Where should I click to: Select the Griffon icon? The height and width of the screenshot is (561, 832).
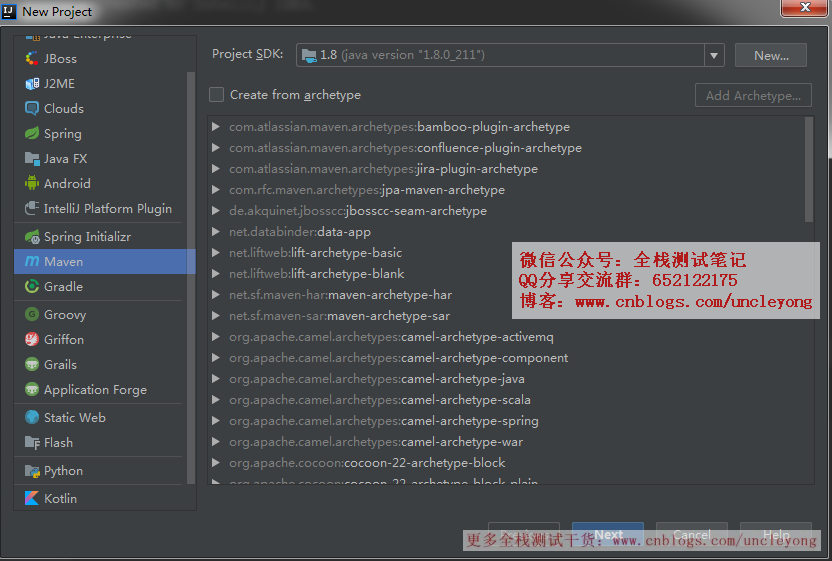point(32,339)
